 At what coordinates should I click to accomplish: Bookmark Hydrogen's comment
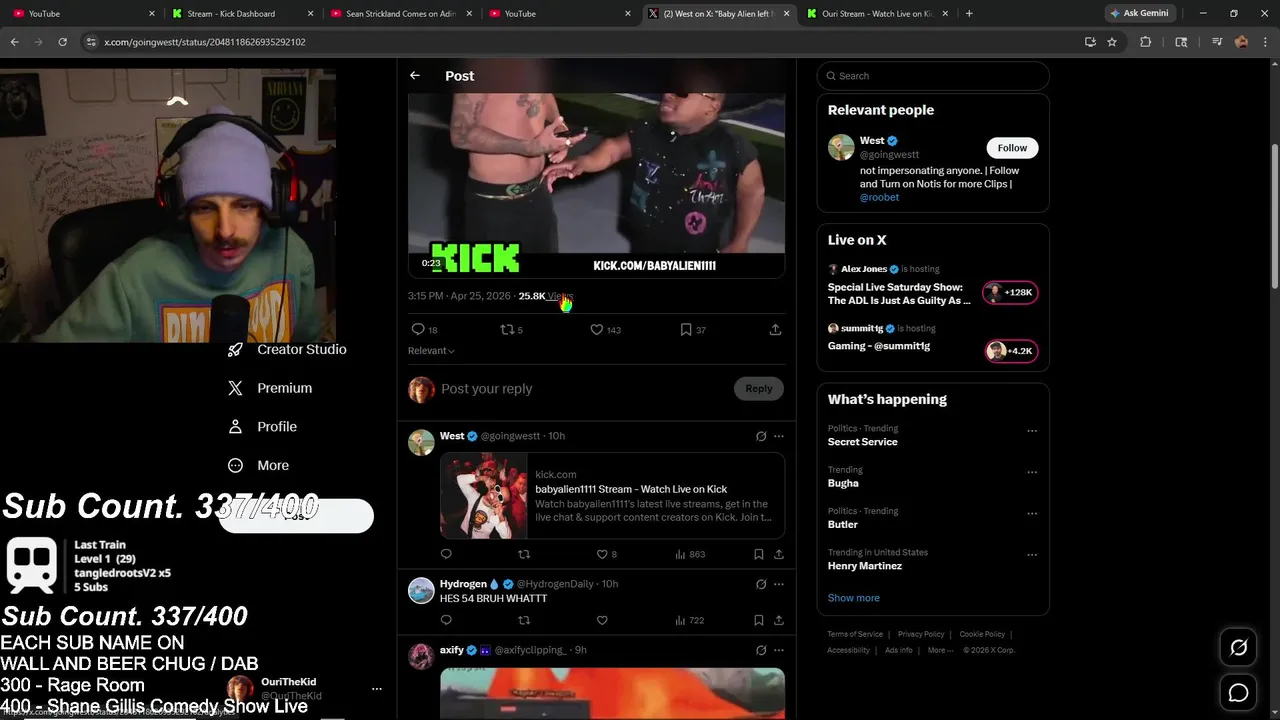[x=759, y=620]
